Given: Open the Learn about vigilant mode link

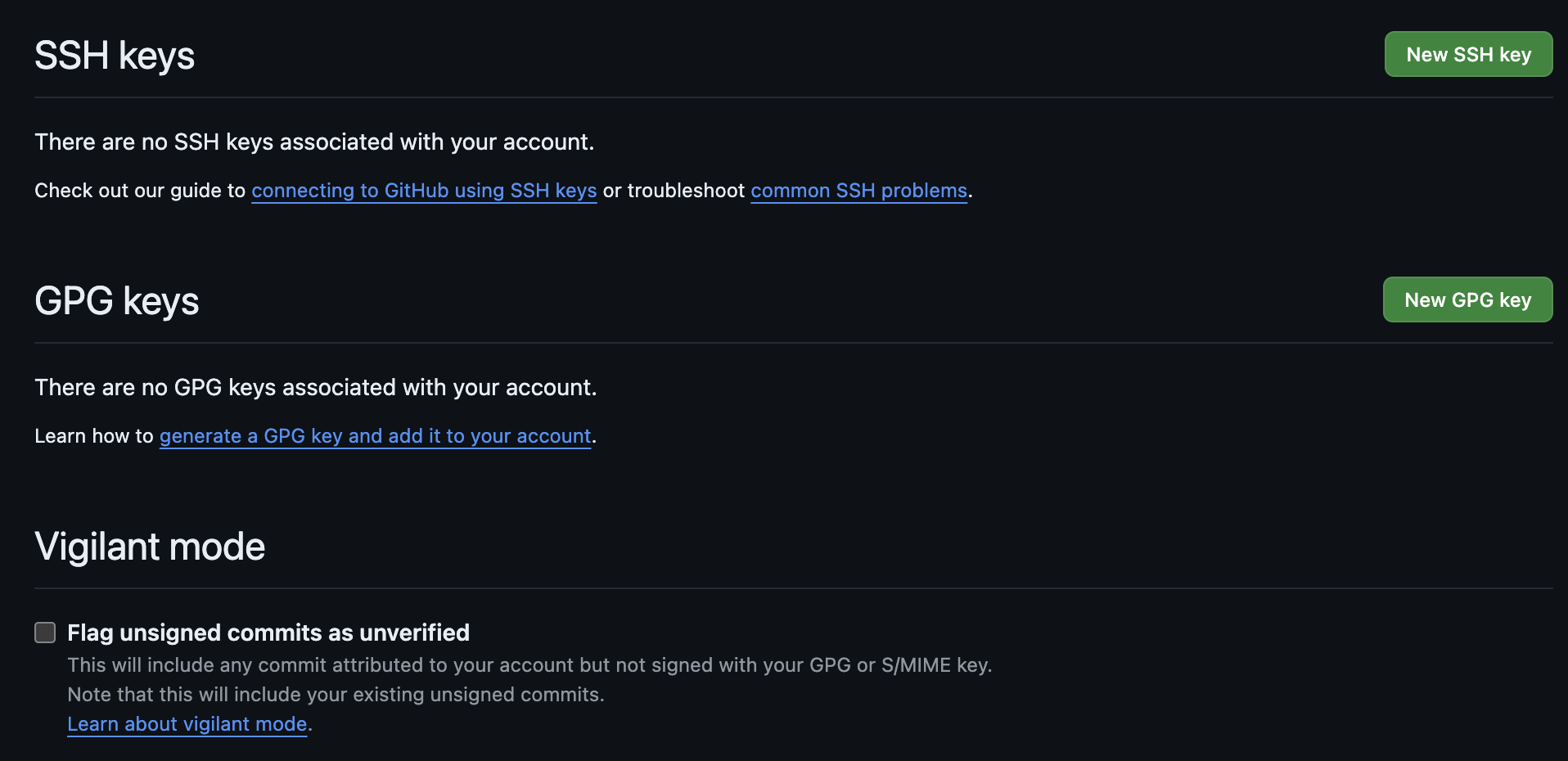Looking at the screenshot, I should coord(187,724).
